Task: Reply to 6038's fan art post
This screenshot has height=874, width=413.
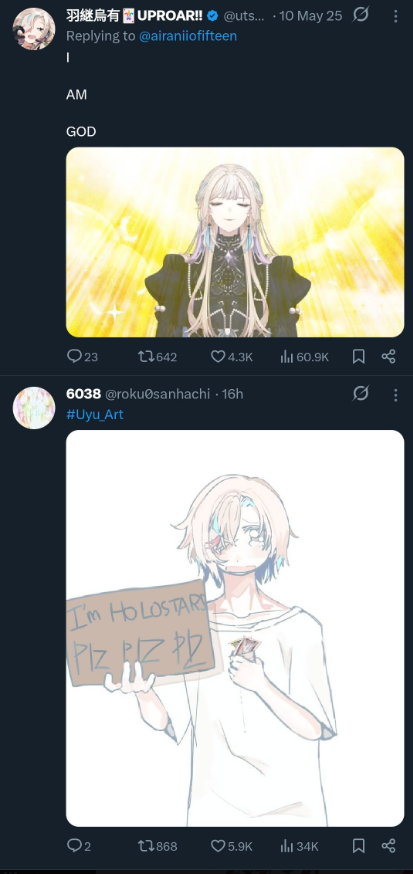Action: pos(79,846)
